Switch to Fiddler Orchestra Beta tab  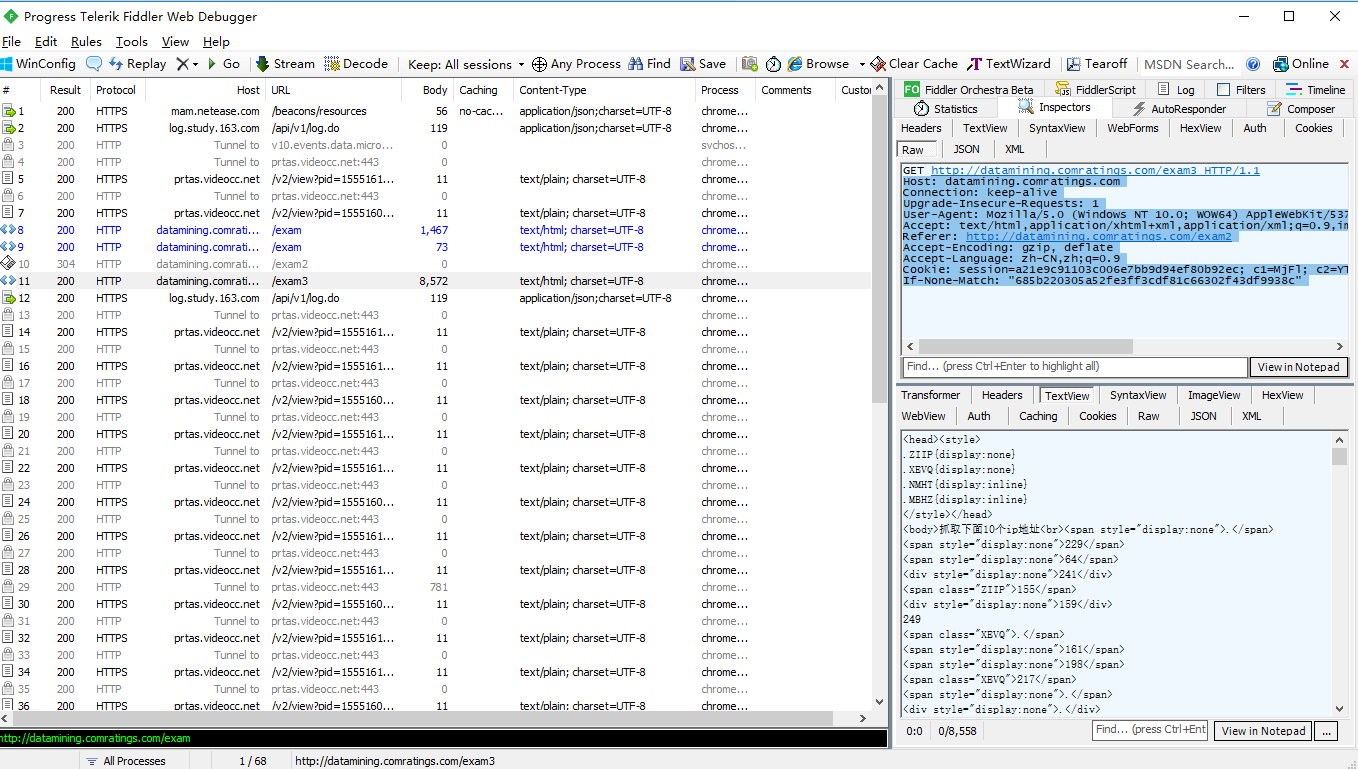[x=969, y=89]
